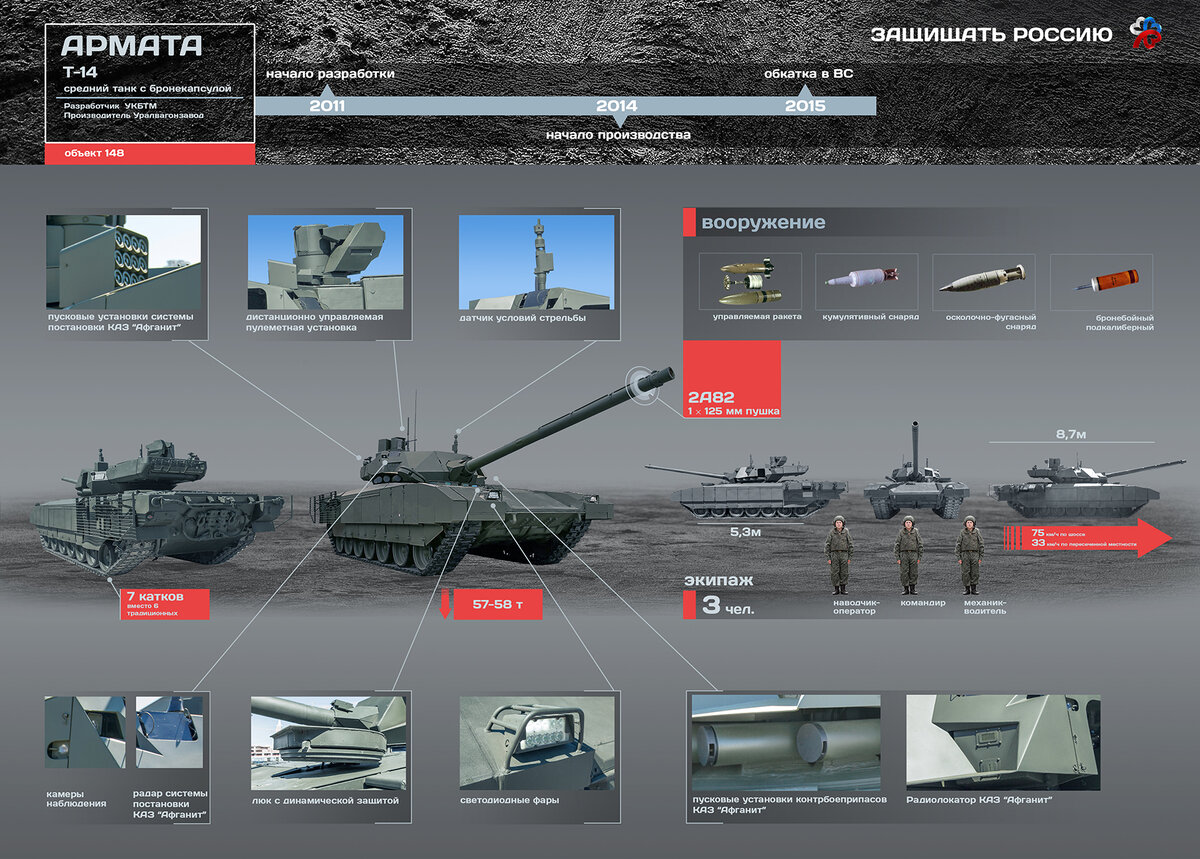The image size is (1200, 859).
Task: Click the командир soldier figure
Action: point(908,555)
